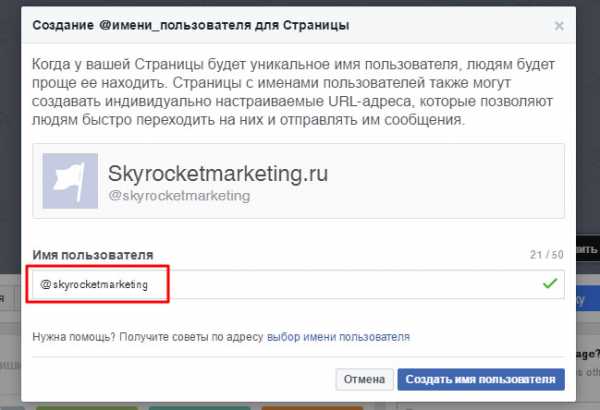Click the dialog title 'Создание @имени_пользователя для Страницы'

tap(191, 25)
